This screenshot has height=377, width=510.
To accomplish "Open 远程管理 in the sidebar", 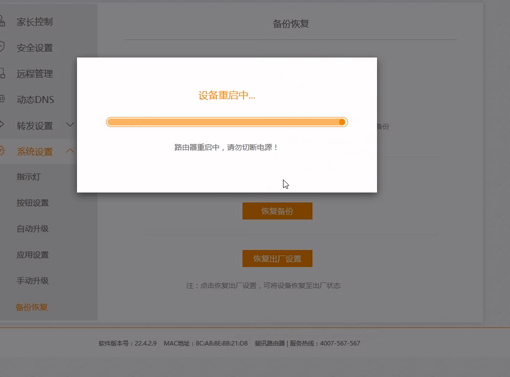I will click(x=35, y=74).
